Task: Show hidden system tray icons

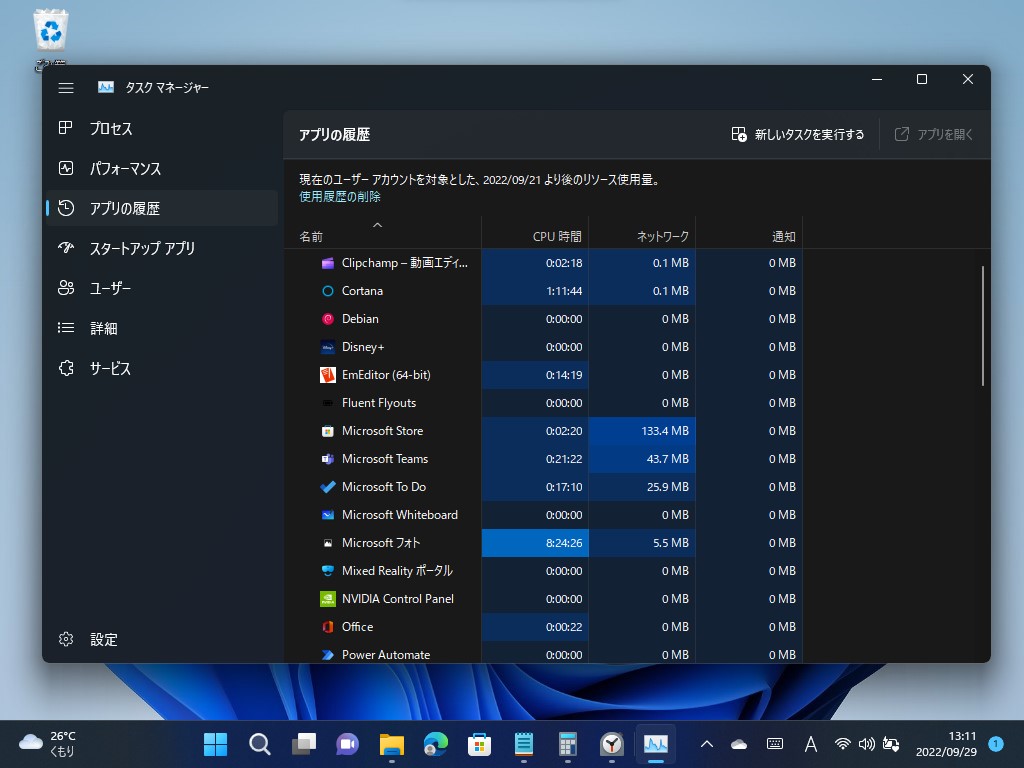Action: click(x=707, y=744)
